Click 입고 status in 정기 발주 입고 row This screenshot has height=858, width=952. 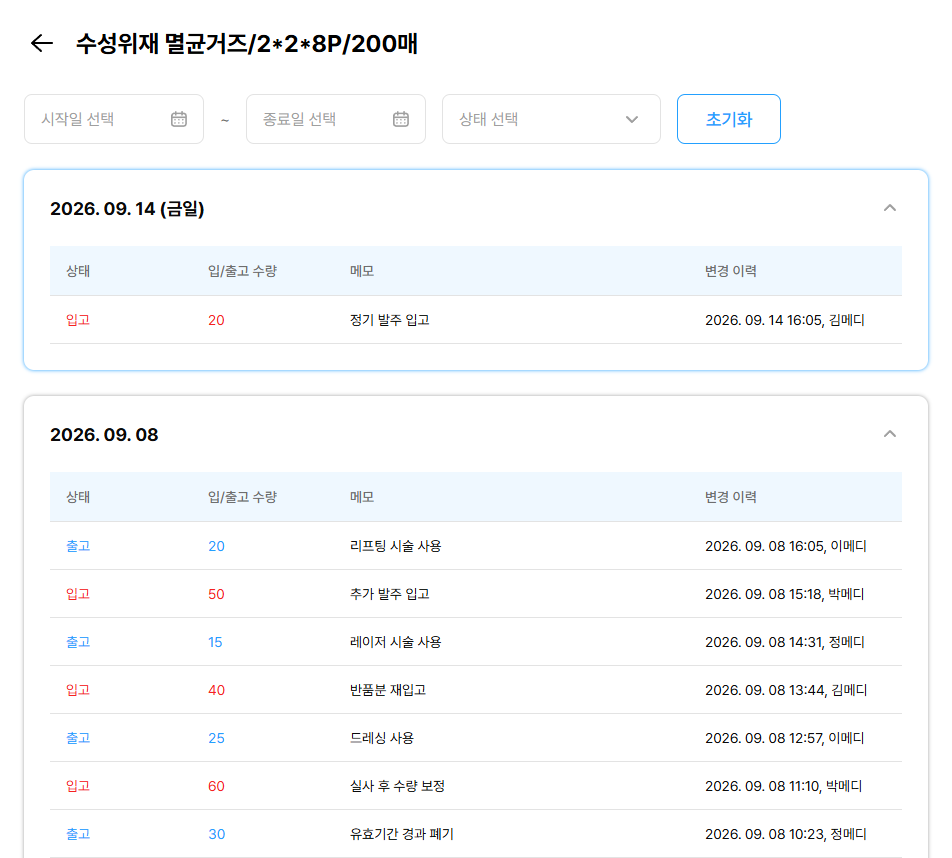click(78, 320)
